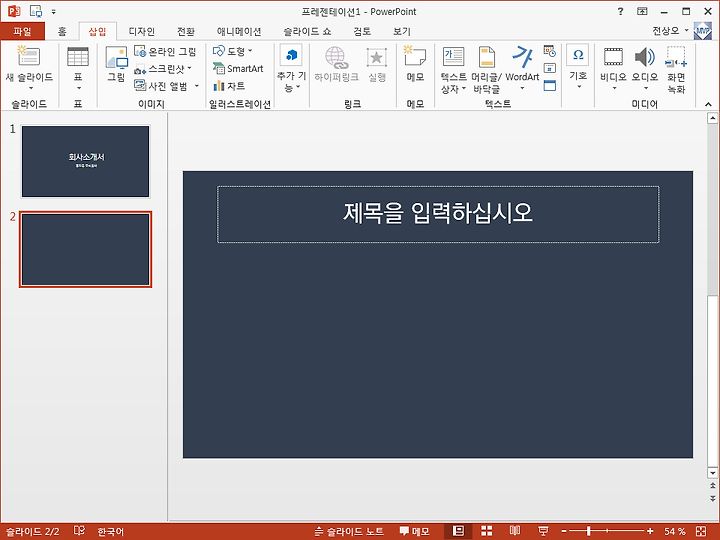
Task: Add a 메모 comment from ribbon
Action: click(x=415, y=64)
